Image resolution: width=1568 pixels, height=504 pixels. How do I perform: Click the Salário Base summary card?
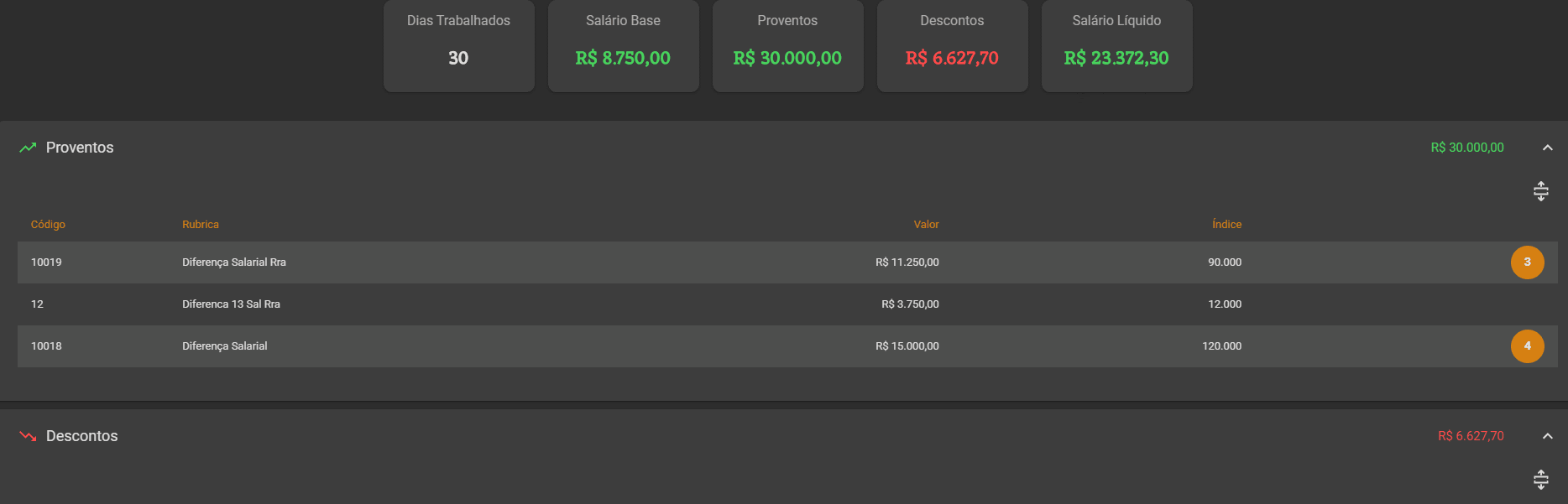623,46
